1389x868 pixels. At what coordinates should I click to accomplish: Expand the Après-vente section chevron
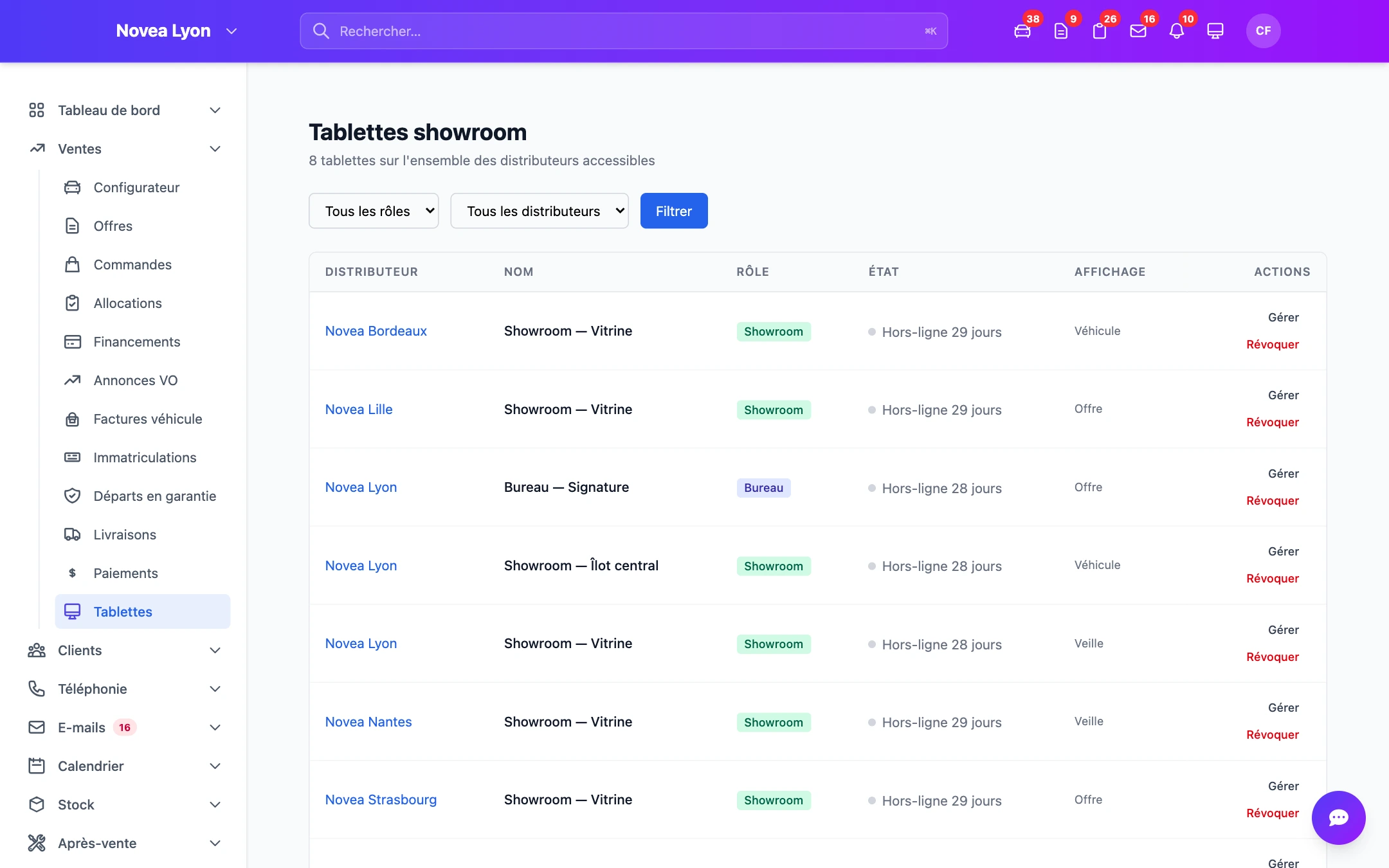tap(215, 843)
